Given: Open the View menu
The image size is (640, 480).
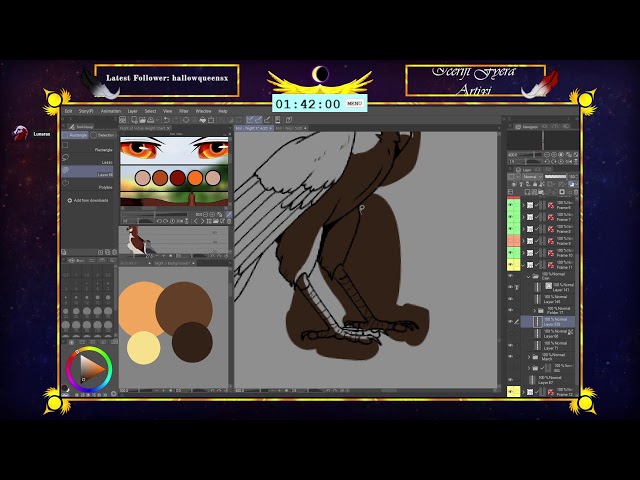Looking at the screenshot, I should pyautogui.click(x=167, y=111).
